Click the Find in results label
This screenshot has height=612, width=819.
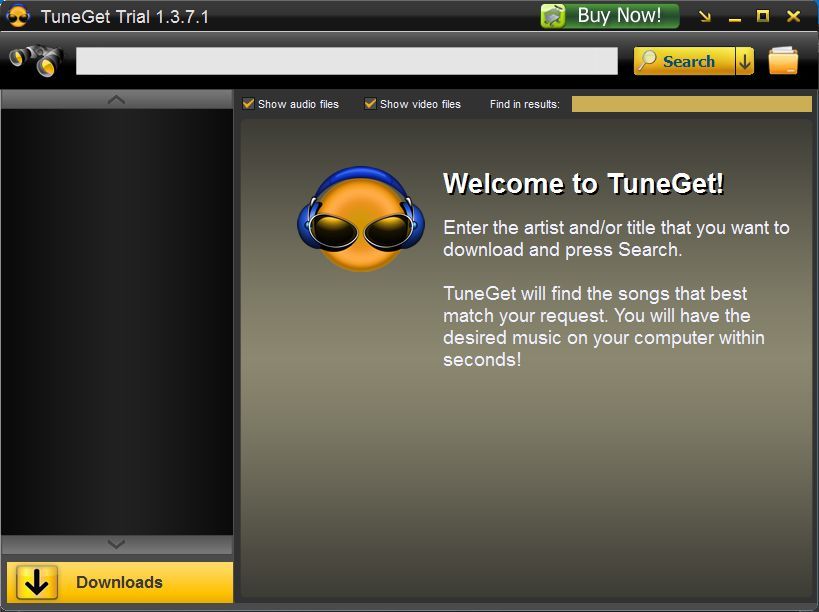point(524,104)
